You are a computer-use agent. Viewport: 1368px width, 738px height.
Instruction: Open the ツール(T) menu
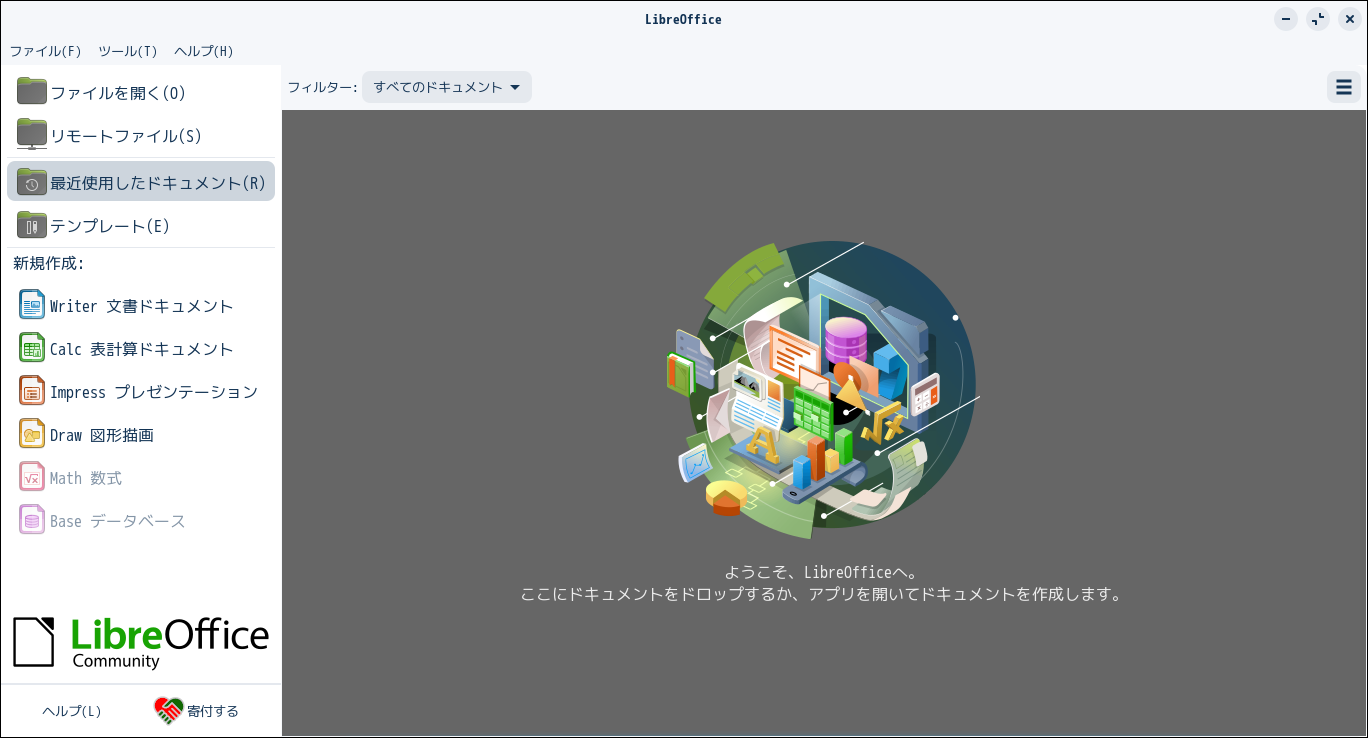[x=128, y=51]
